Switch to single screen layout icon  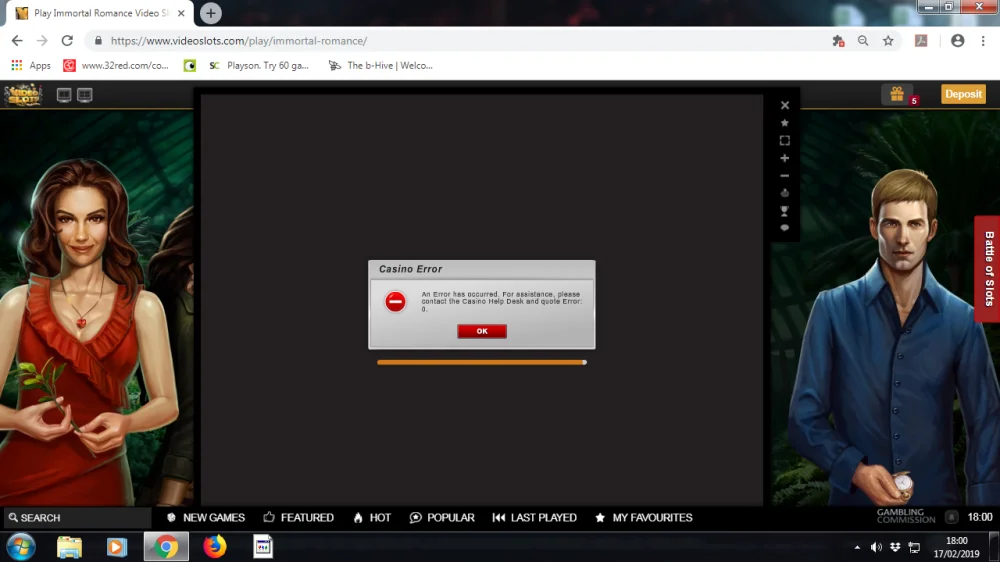[x=64, y=95]
